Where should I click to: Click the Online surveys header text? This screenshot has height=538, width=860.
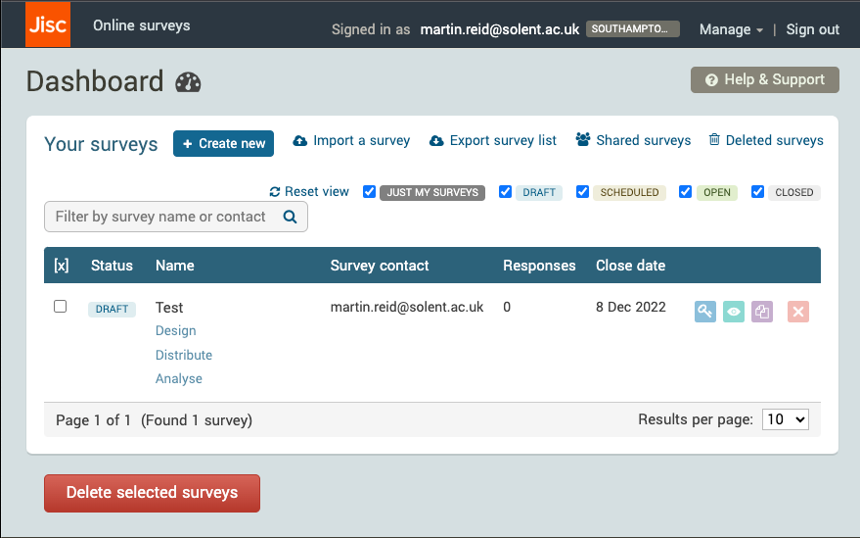[x=142, y=26]
